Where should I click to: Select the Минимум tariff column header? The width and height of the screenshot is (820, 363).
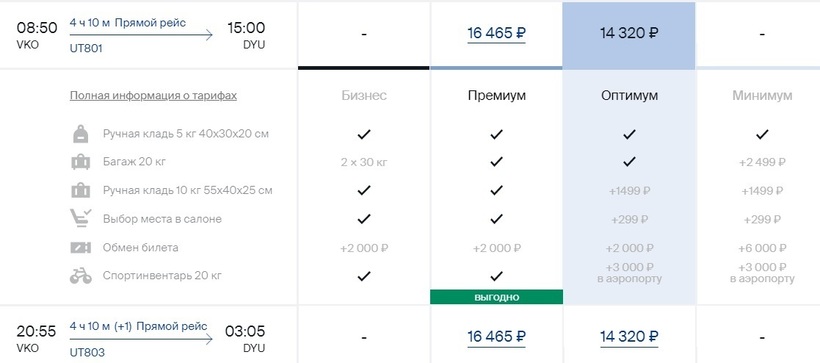click(x=762, y=96)
